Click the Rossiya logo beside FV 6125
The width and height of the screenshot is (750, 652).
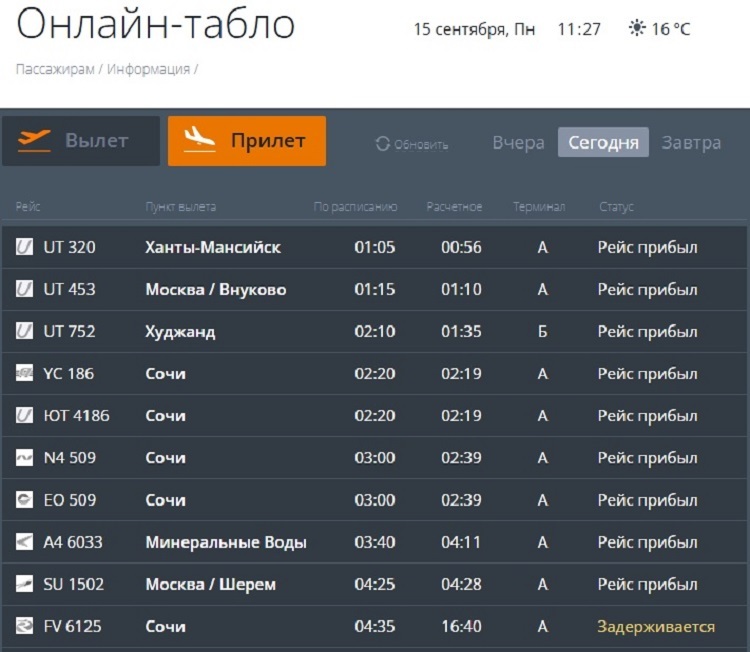point(25,627)
